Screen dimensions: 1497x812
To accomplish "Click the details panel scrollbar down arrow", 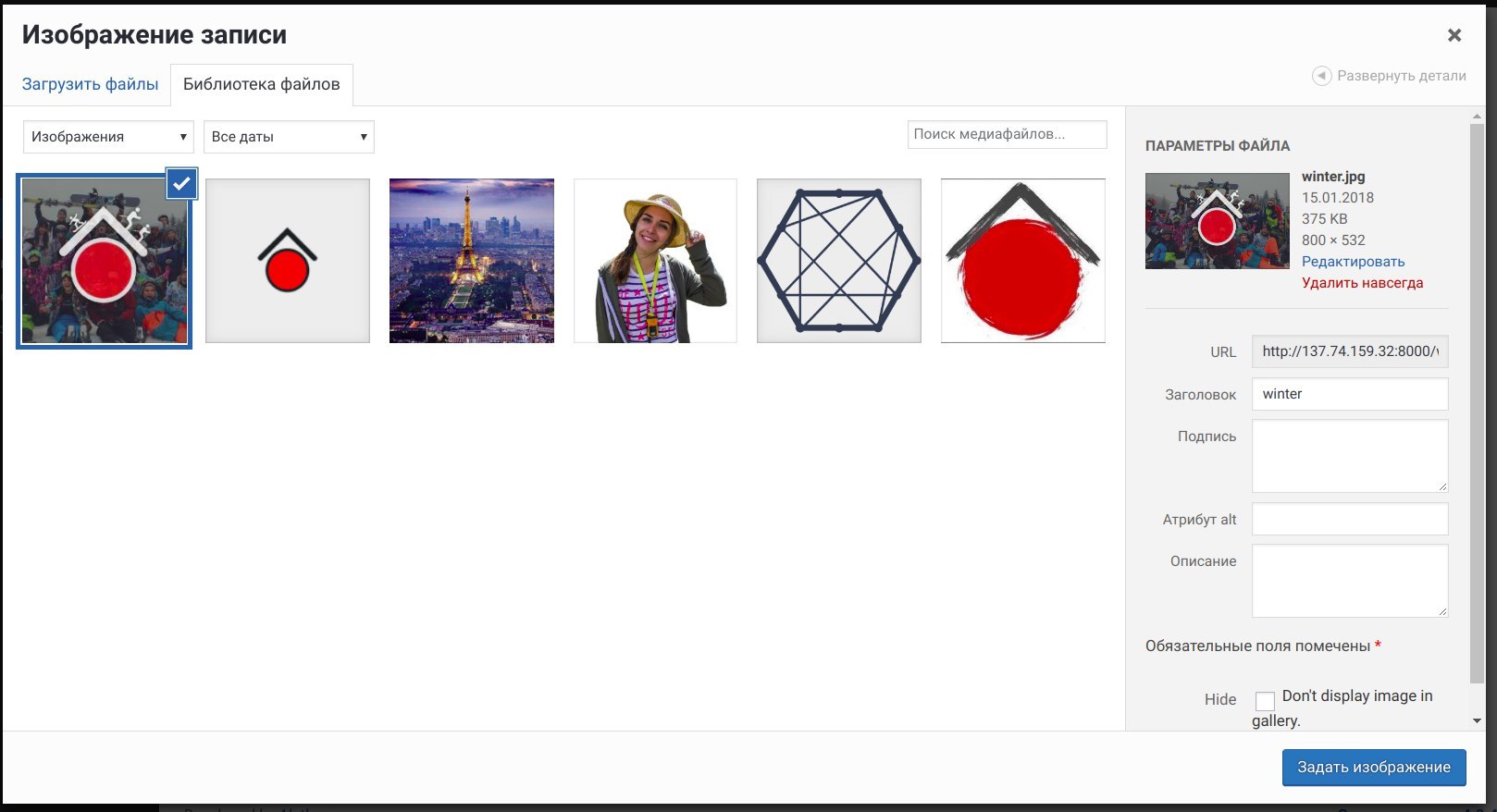I will tap(1477, 720).
